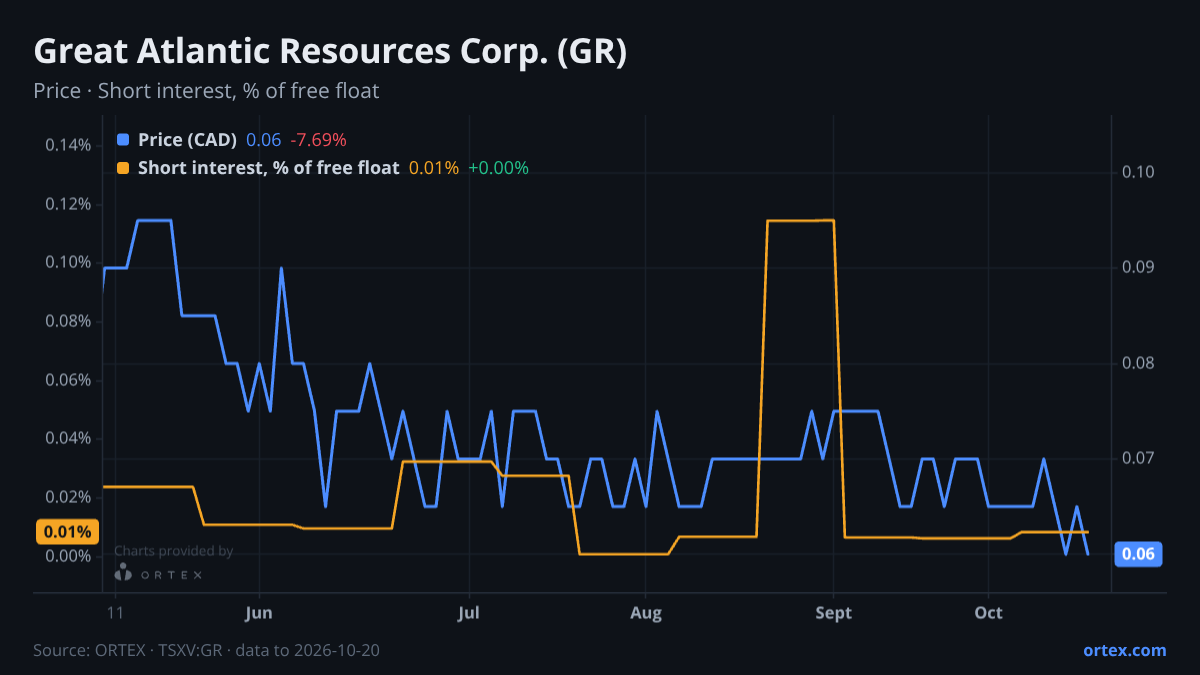Click the Jul x-axis label
Screen dimensions: 1200x675
click(x=468, y=613)
